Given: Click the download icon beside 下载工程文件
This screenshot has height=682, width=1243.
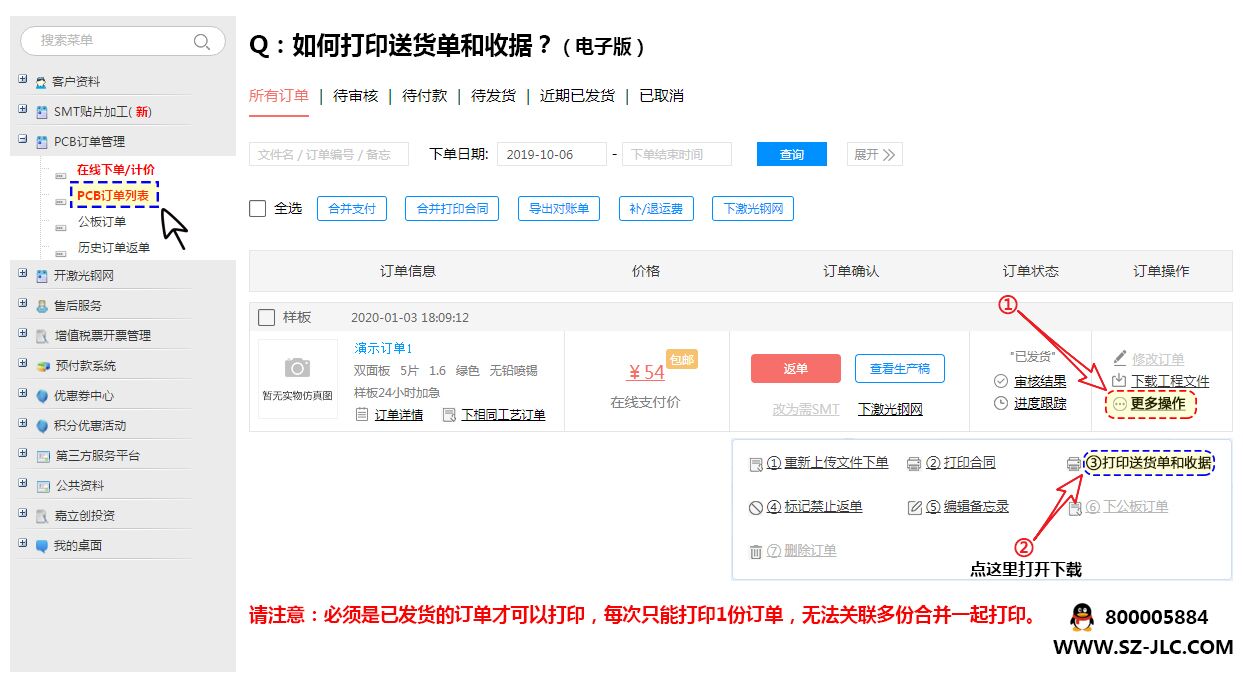Looking at the screenshot, I should coord(1121,379).
